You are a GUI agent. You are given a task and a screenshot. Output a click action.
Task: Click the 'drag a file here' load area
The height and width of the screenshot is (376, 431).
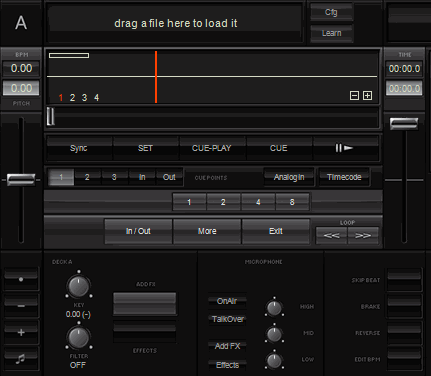[x=176, y=23]
